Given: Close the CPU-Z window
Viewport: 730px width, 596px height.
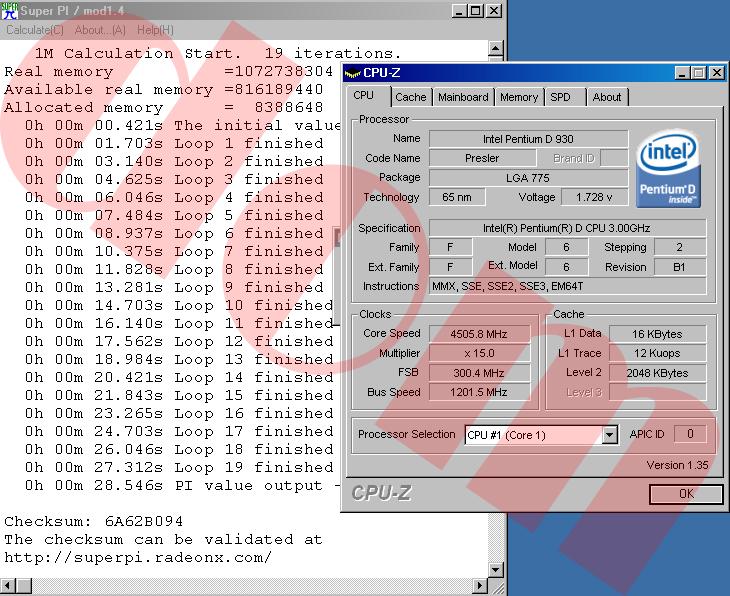Looking at the screenshot, I should (x=717, y=73).
